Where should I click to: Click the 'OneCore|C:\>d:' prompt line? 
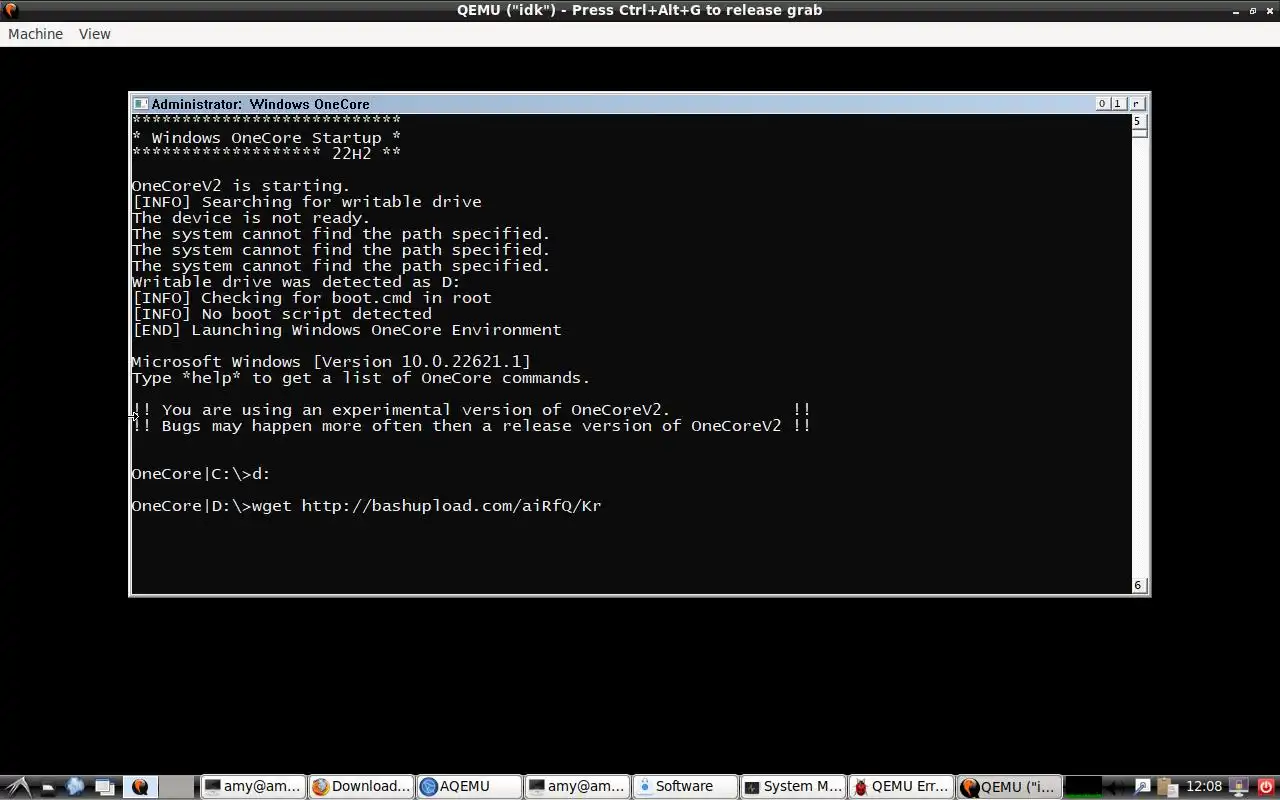coord(201,474)
